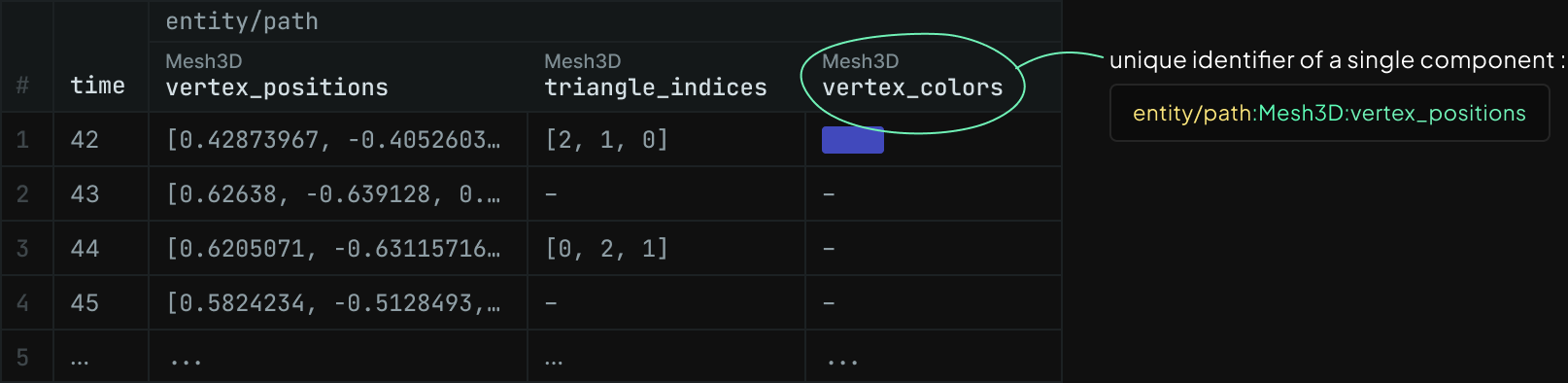Click row number 1
The image size is (1568, 383).
click(22, 140)
